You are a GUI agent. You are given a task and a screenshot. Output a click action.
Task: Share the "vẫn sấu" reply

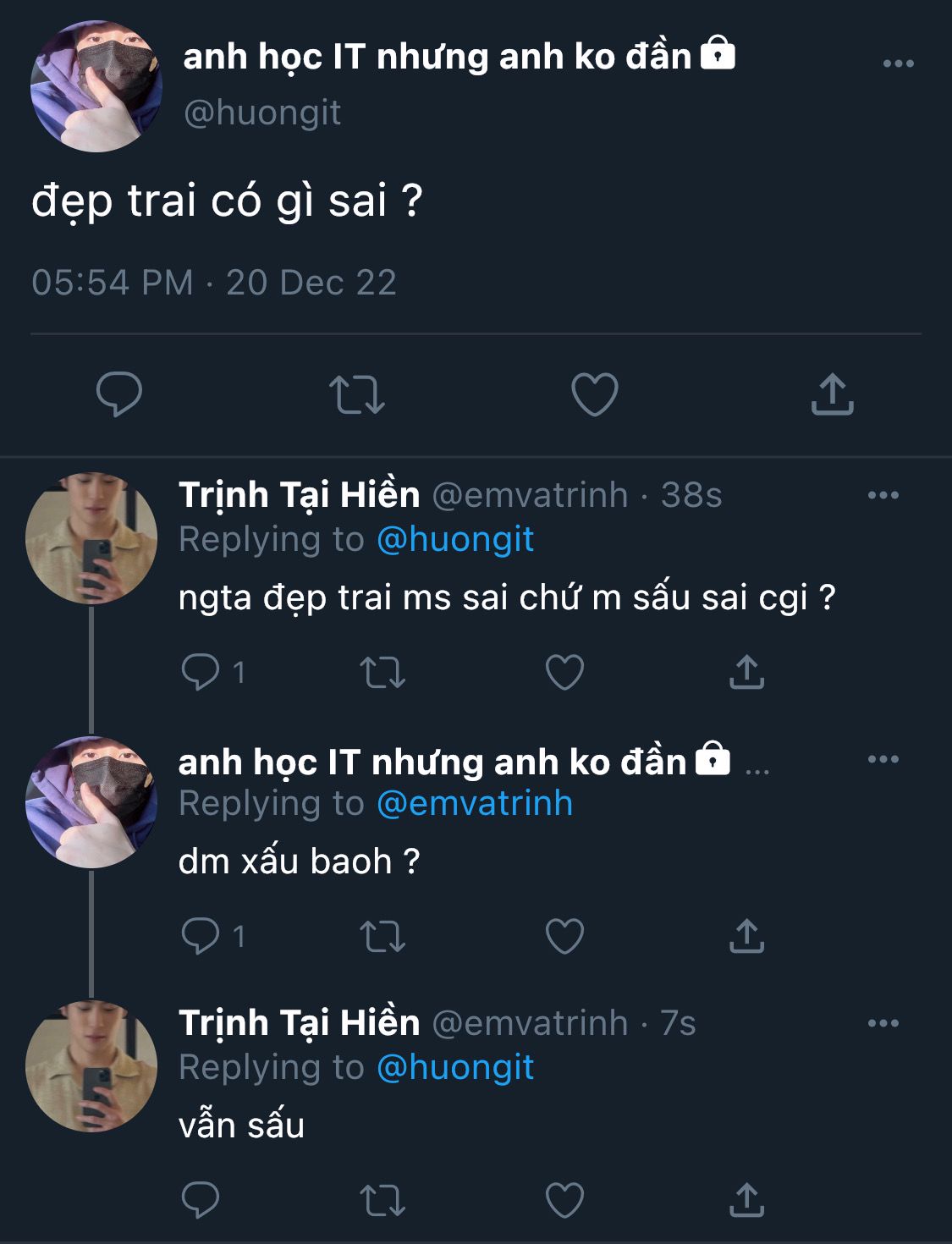coord(746,1201)
